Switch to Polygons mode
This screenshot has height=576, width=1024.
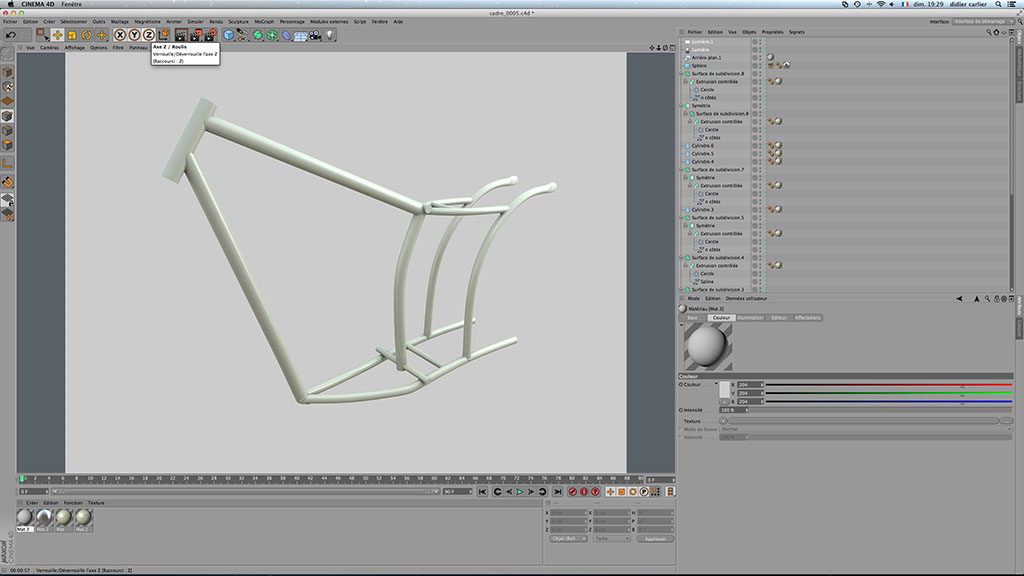[x=7, y=145]
